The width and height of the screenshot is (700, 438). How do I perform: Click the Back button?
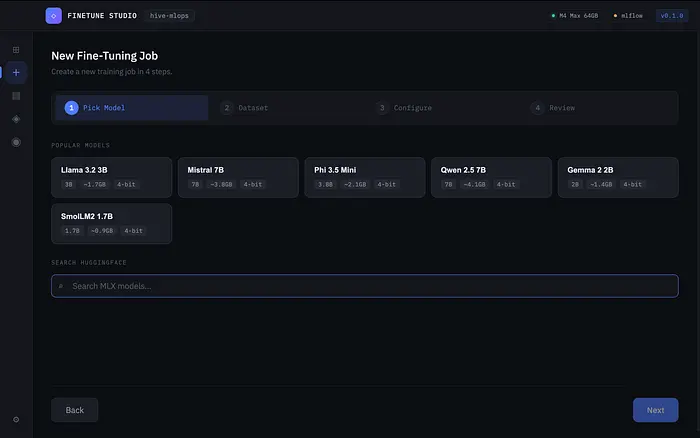pos(75,410)
